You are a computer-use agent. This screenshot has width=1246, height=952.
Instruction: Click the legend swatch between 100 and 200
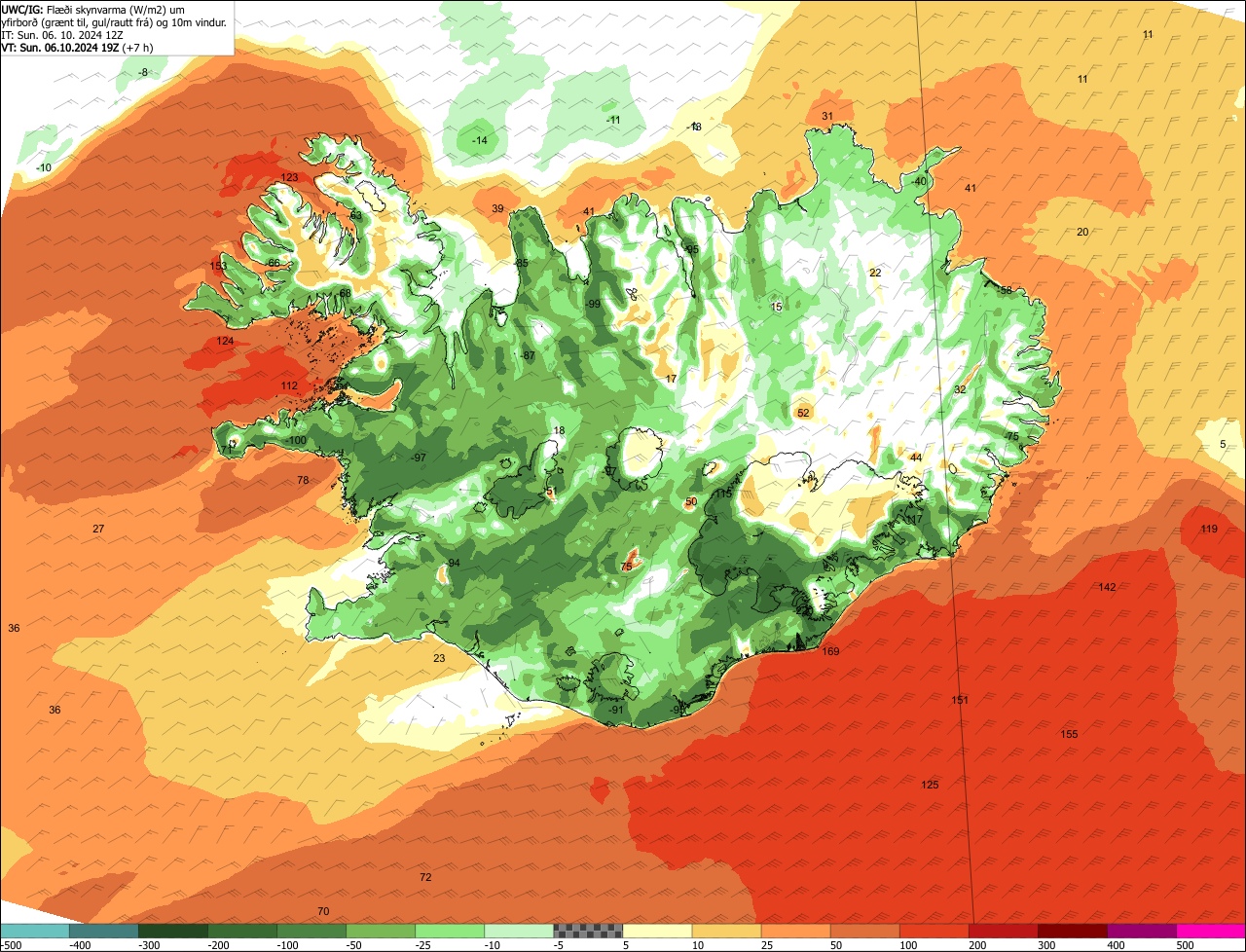tap(934, 931)
